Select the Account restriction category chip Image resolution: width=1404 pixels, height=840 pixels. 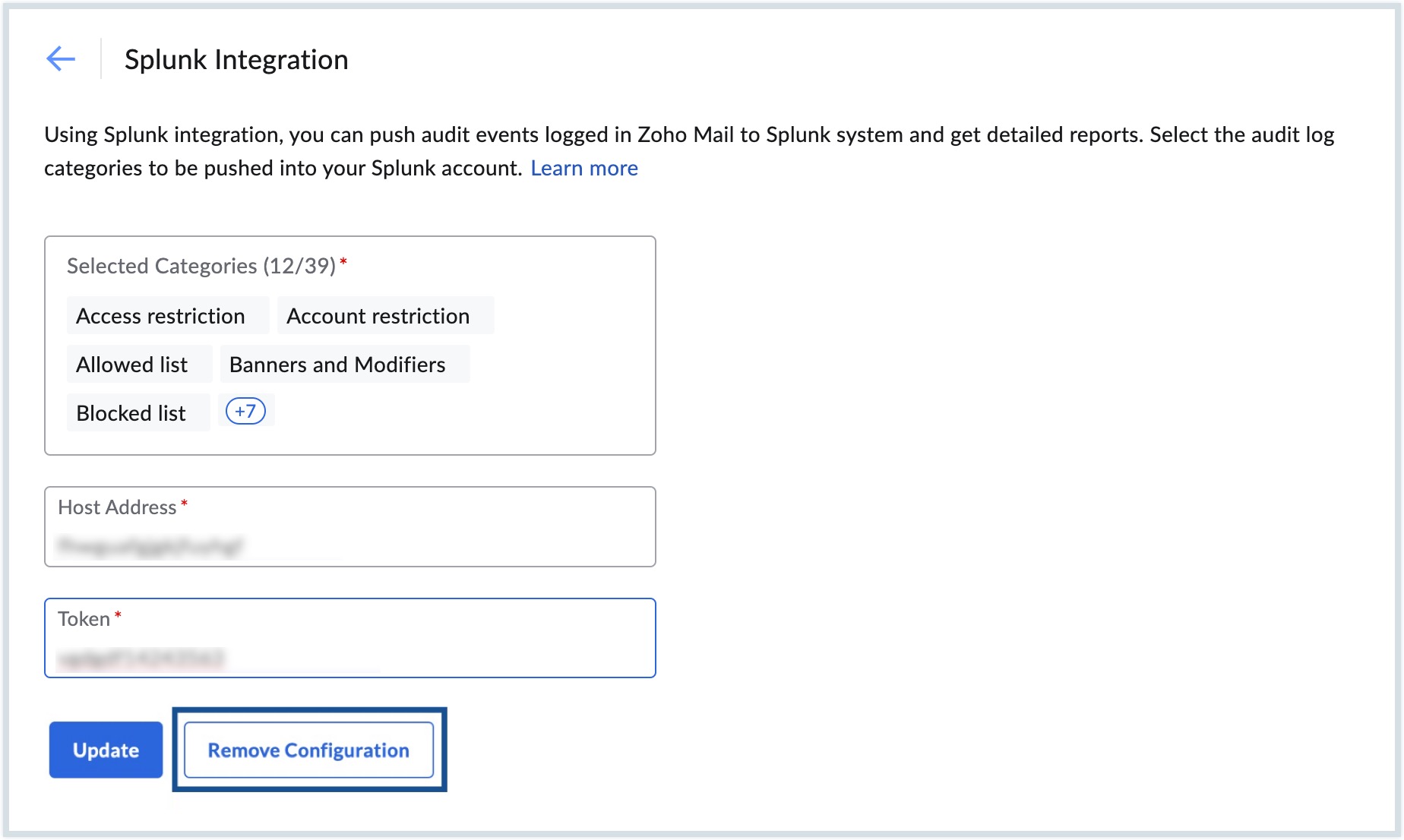[x=378, y=315]
